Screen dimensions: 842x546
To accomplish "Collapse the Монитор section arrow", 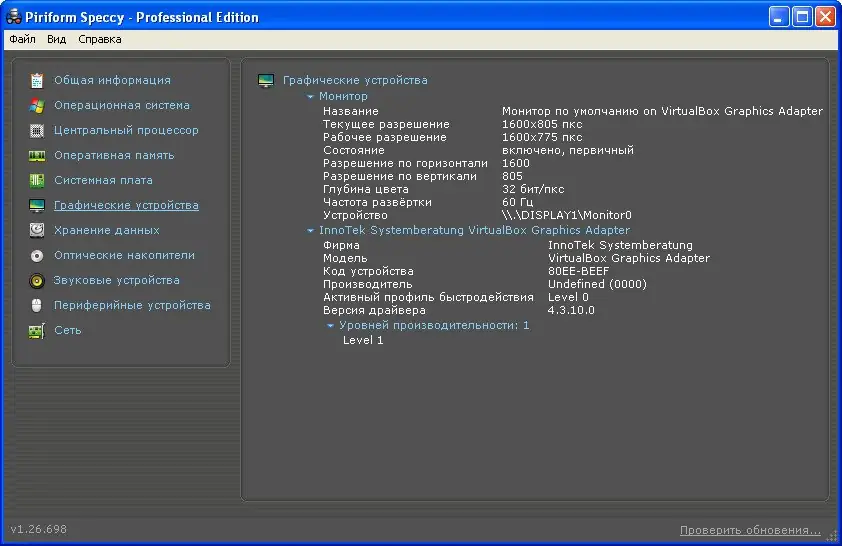I will coord(310,97).
